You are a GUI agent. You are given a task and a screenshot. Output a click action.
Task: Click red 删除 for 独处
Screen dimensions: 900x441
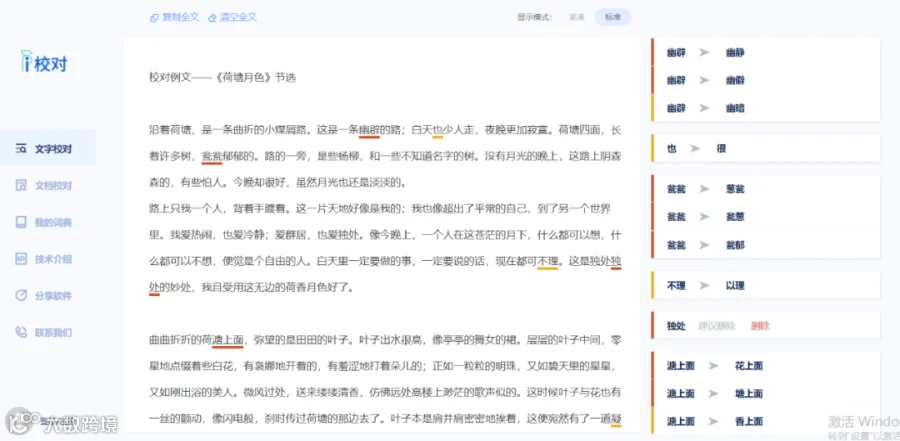pyautogui.click(x=760, y=326)
